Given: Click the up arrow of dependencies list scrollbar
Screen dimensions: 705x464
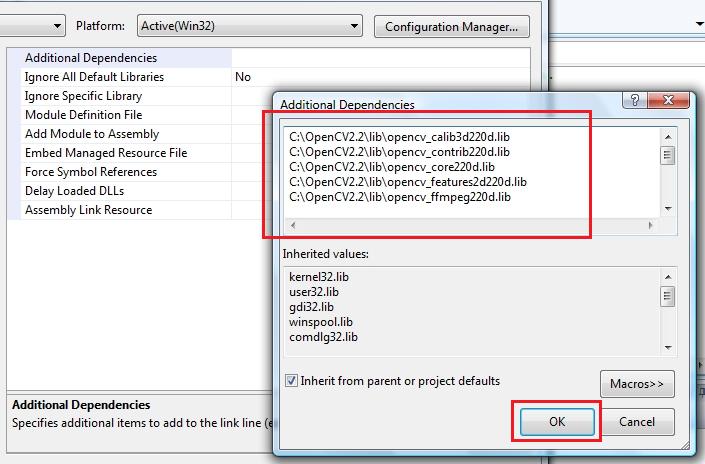Looking at the screenshot, I should [x=668, y=137].
